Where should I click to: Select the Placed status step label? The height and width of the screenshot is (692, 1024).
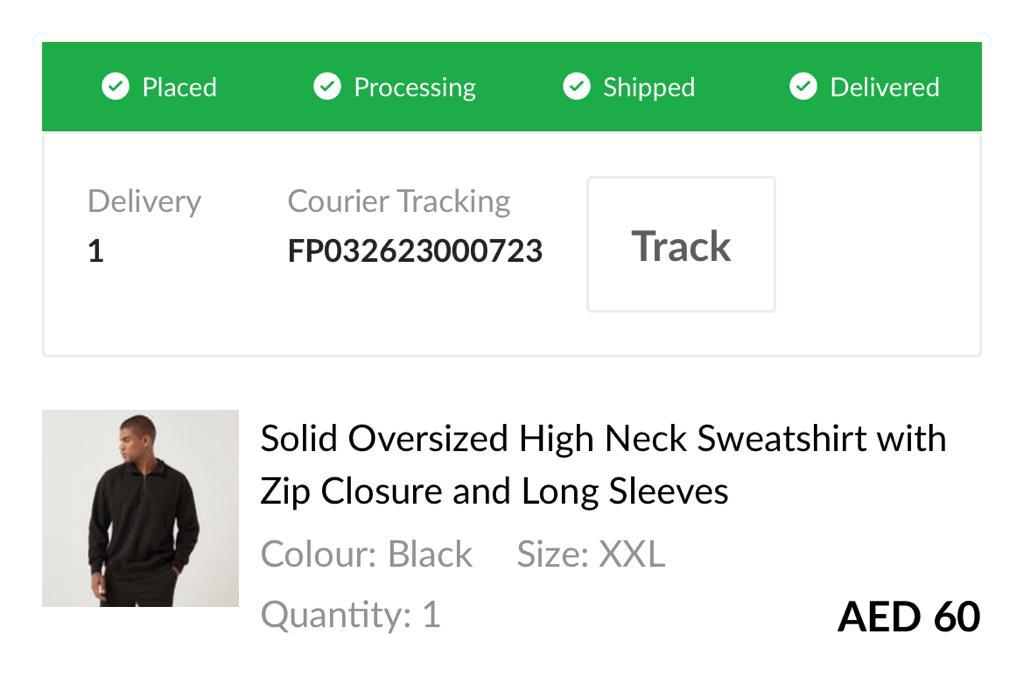179,87
